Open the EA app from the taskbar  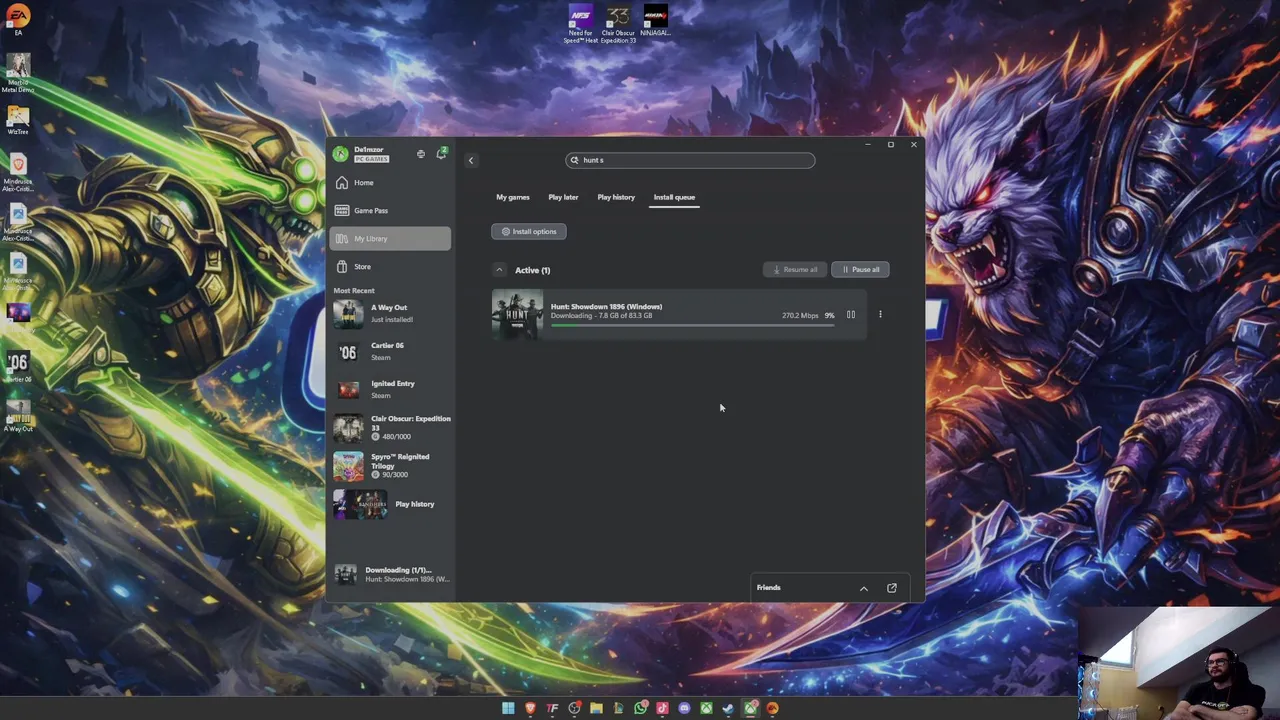[x=772, y=708]
